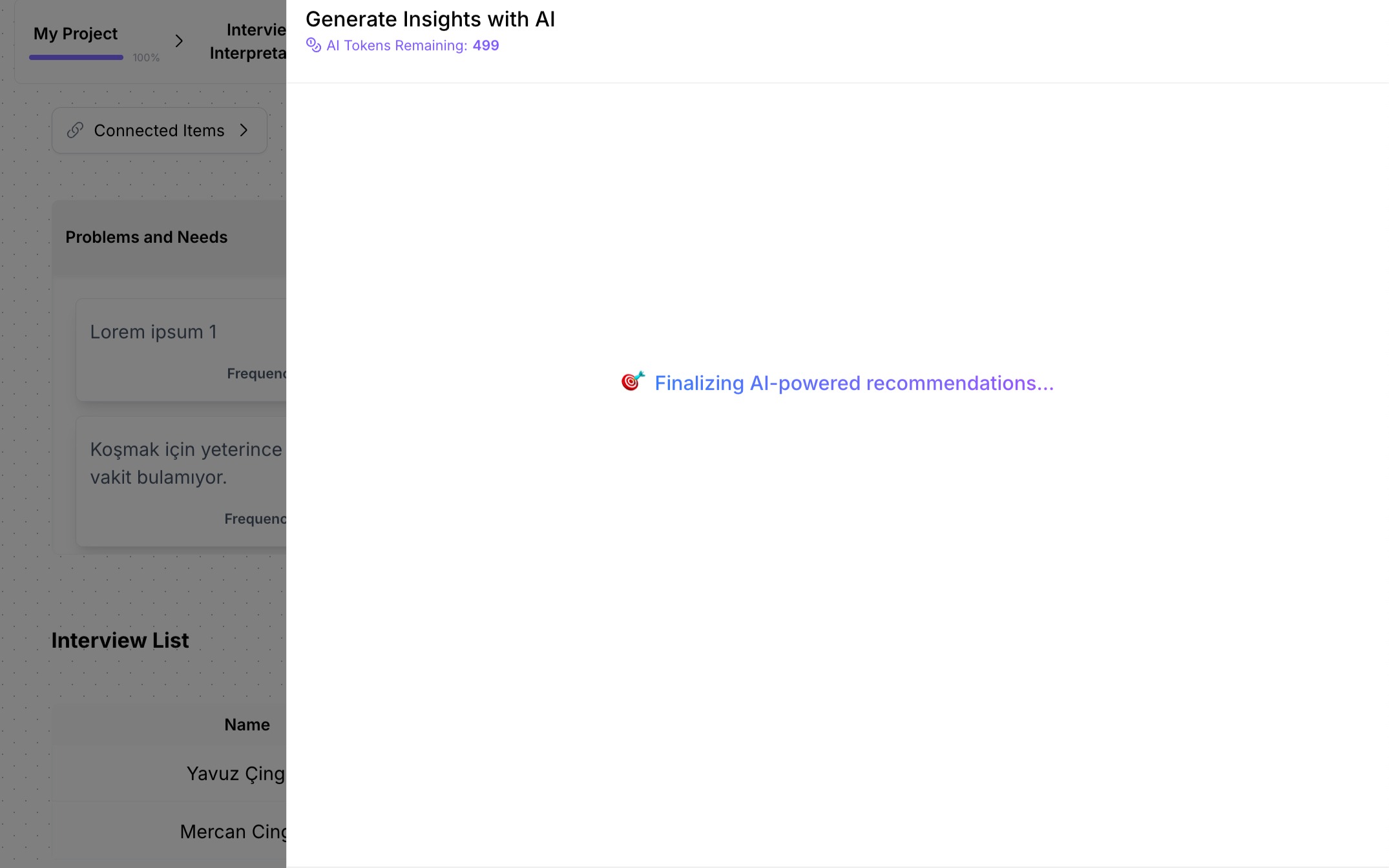This screenshot has height=868, width=1389.
Task: Click the target emoji beside finalizing message
Action: point(631,382)
